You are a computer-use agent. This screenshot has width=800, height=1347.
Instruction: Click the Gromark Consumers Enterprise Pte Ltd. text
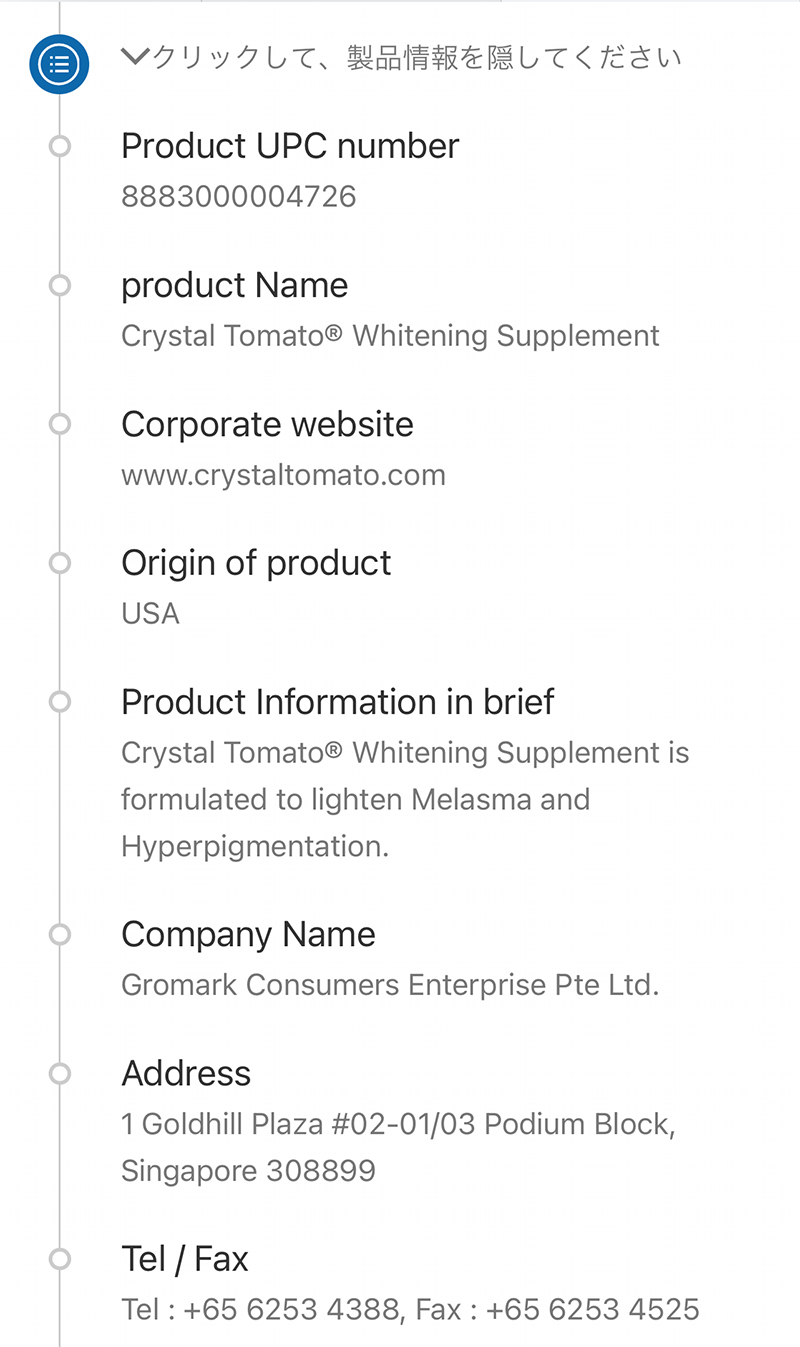[390, 985]
